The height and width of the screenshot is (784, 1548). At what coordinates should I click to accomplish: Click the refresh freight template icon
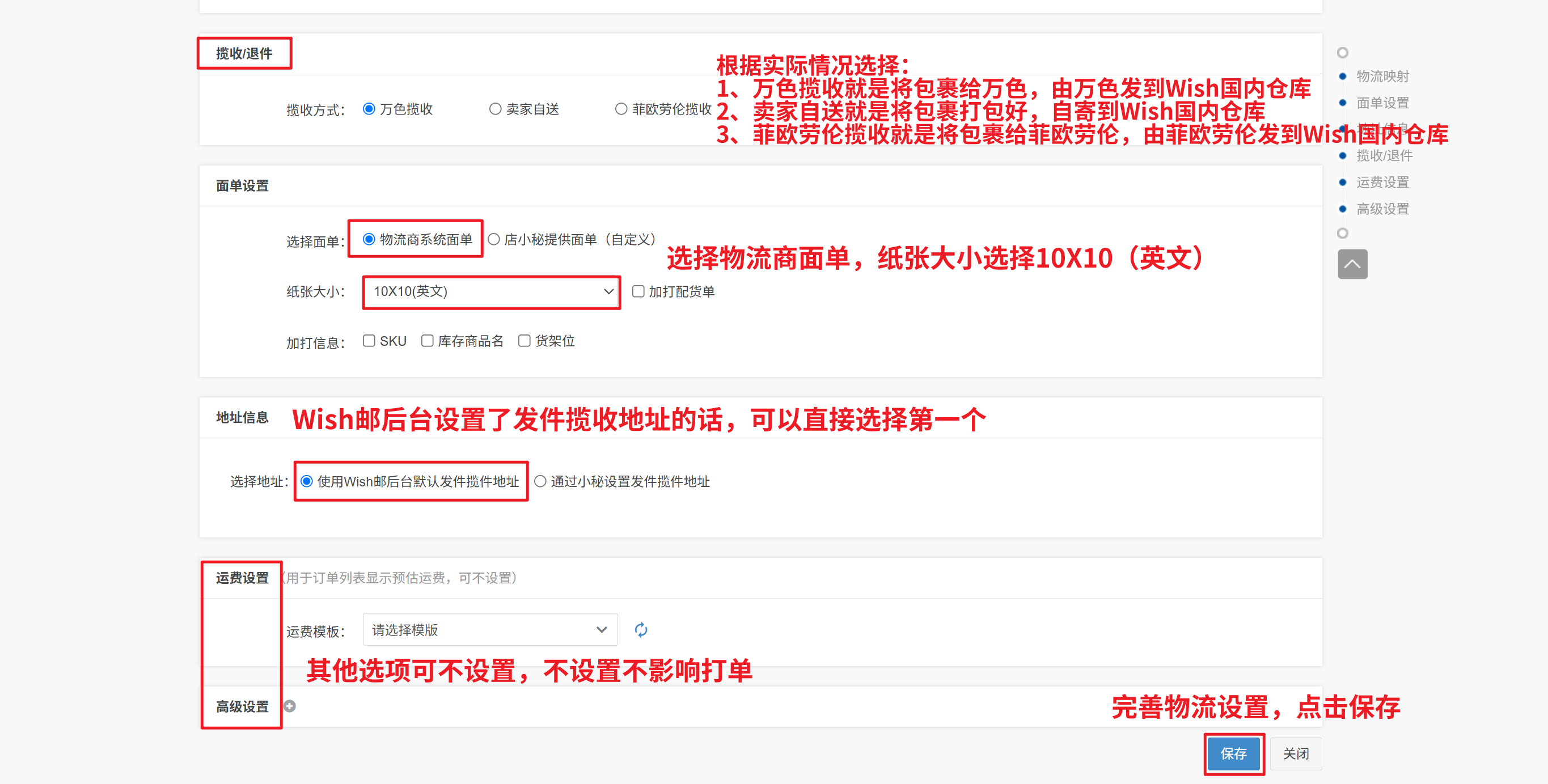(641, 630)
